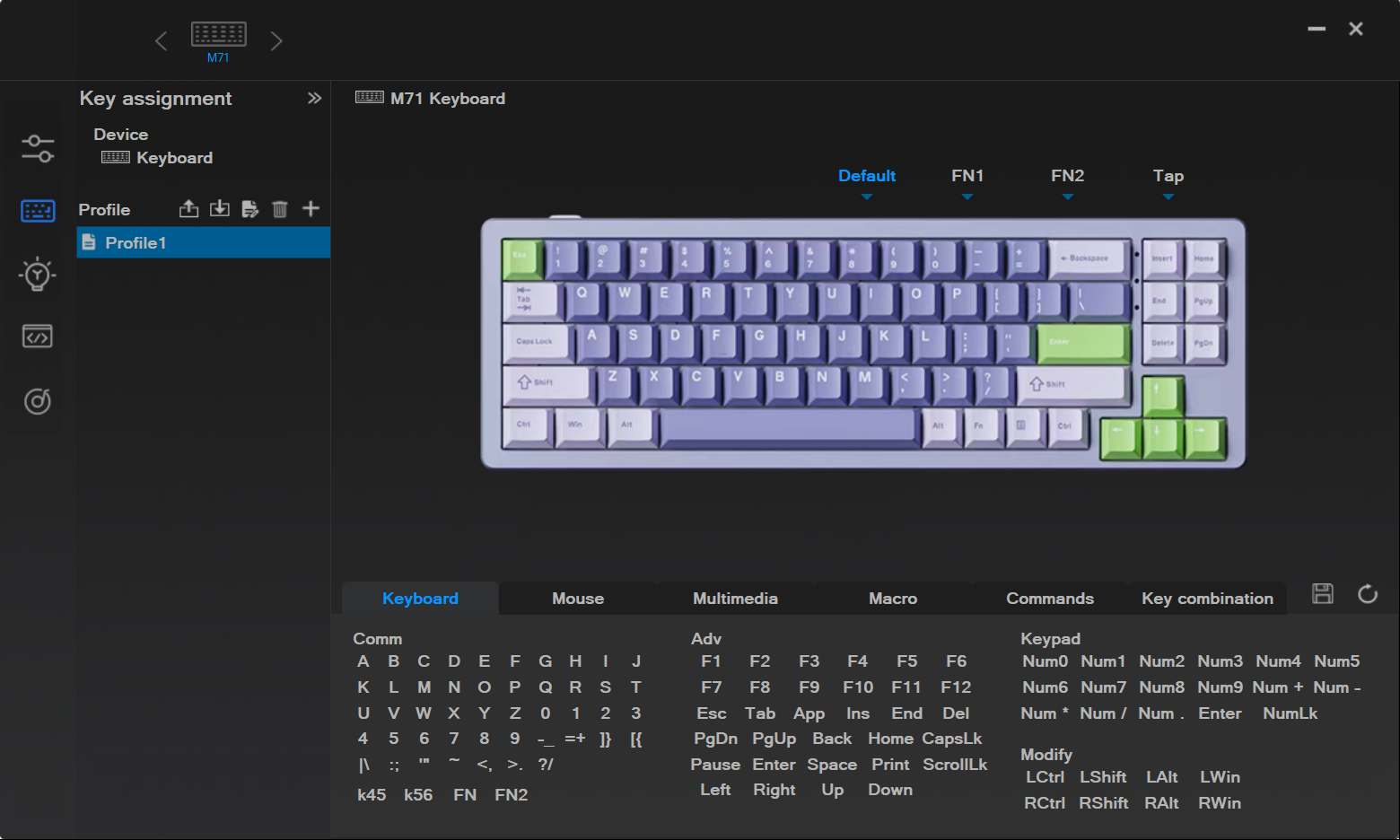
Task: Open the macro code editor sidebar icon
Action: click(38, 337)
